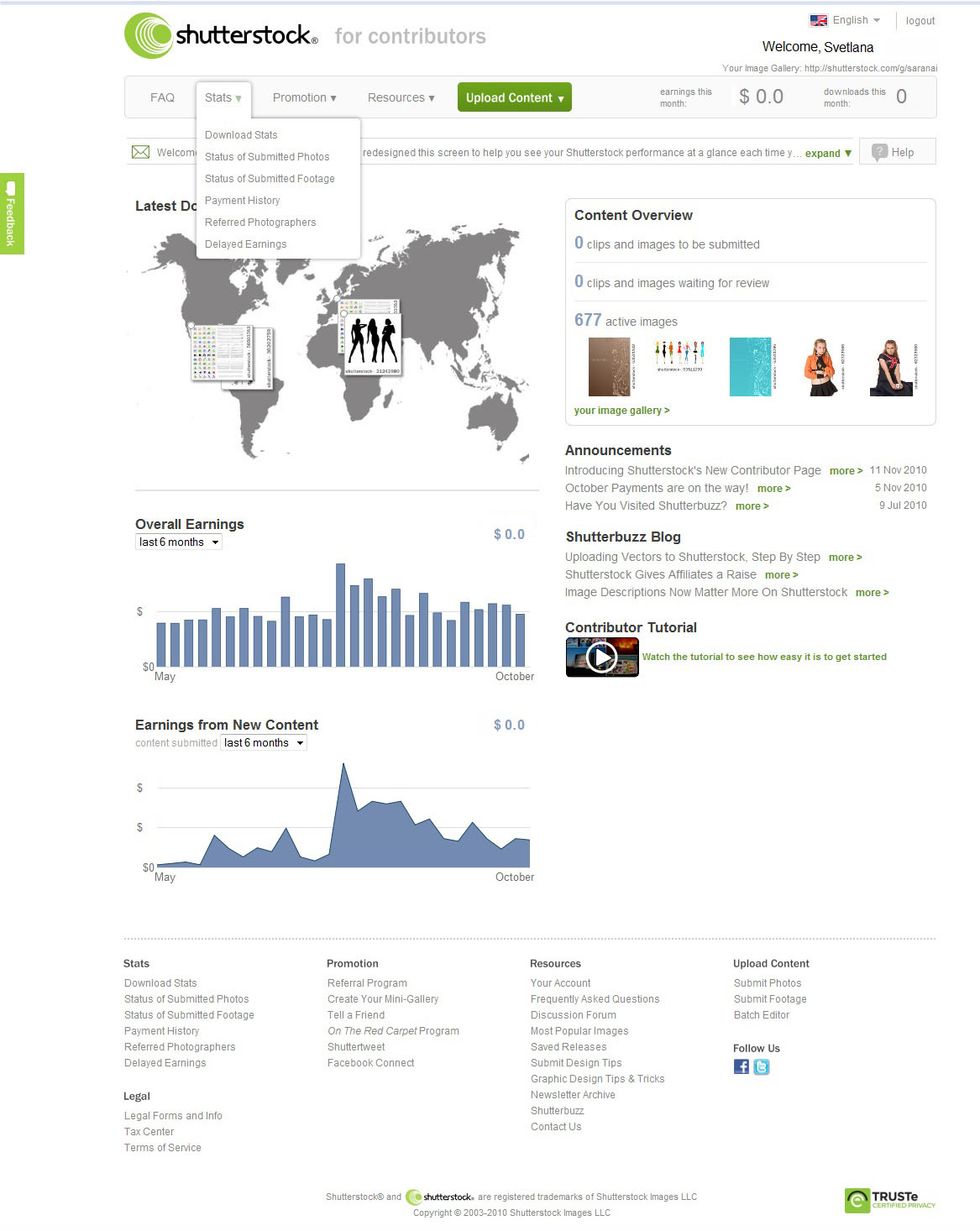Click the Shutterstock logo
Image resolution: width=980 pixels, height=1231 pixels.
[x=221, y=35]
